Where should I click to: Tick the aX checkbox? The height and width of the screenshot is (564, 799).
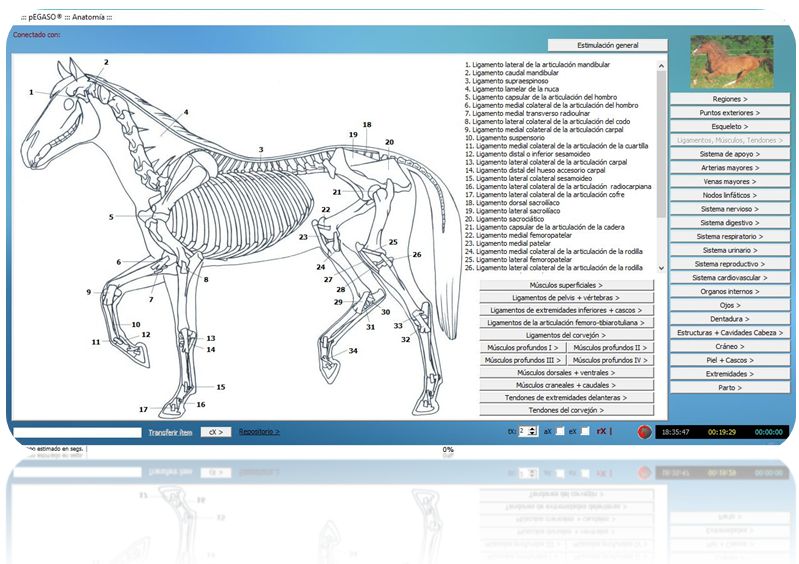(x=560, y=432)
